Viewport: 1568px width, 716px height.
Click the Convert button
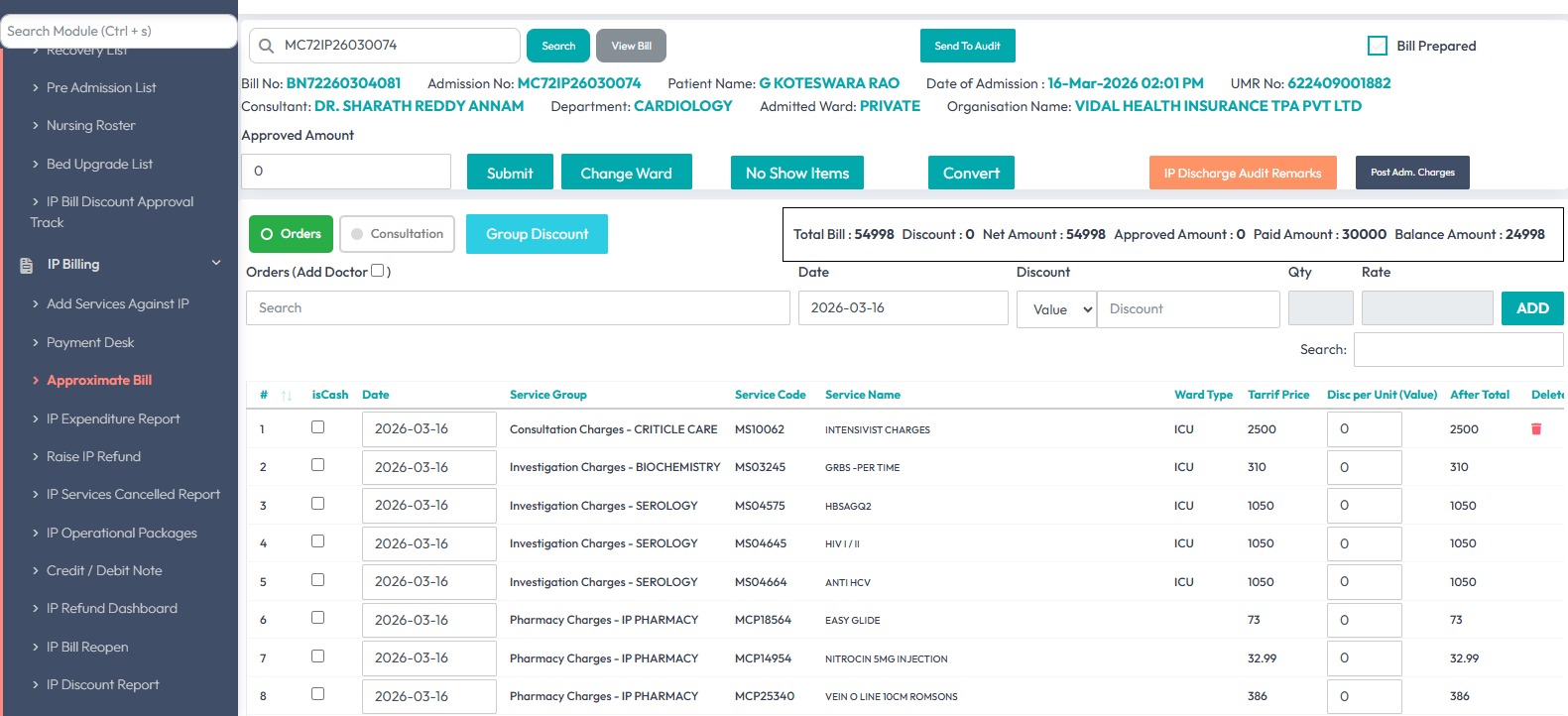click(x=971, y=173)
